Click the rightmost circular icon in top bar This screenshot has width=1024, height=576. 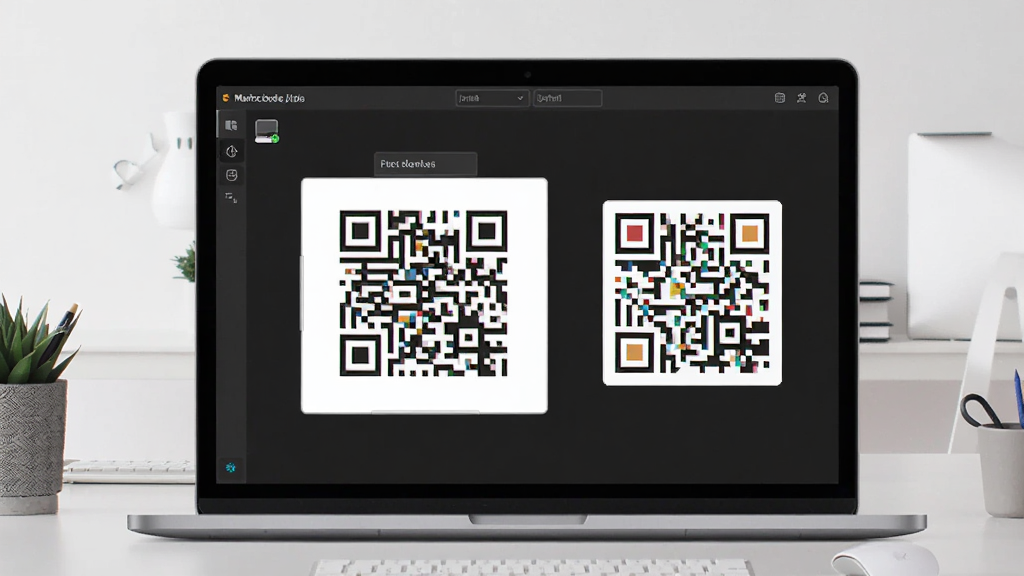824,98
